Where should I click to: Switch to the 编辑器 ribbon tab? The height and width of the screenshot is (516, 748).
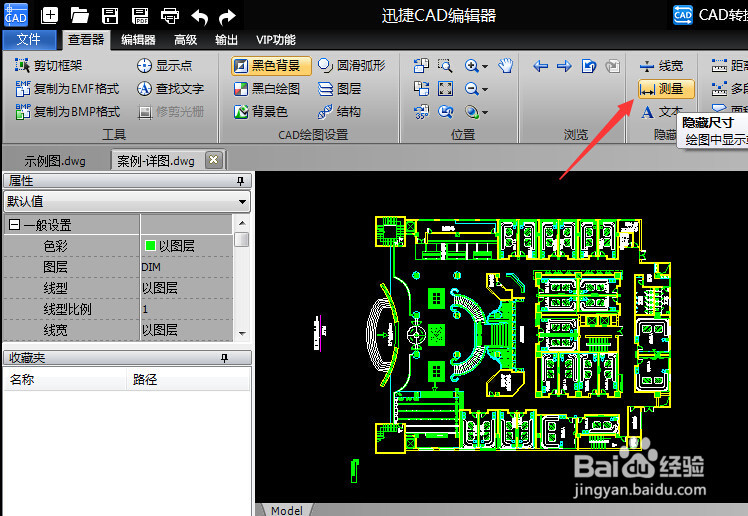(138, 40)
